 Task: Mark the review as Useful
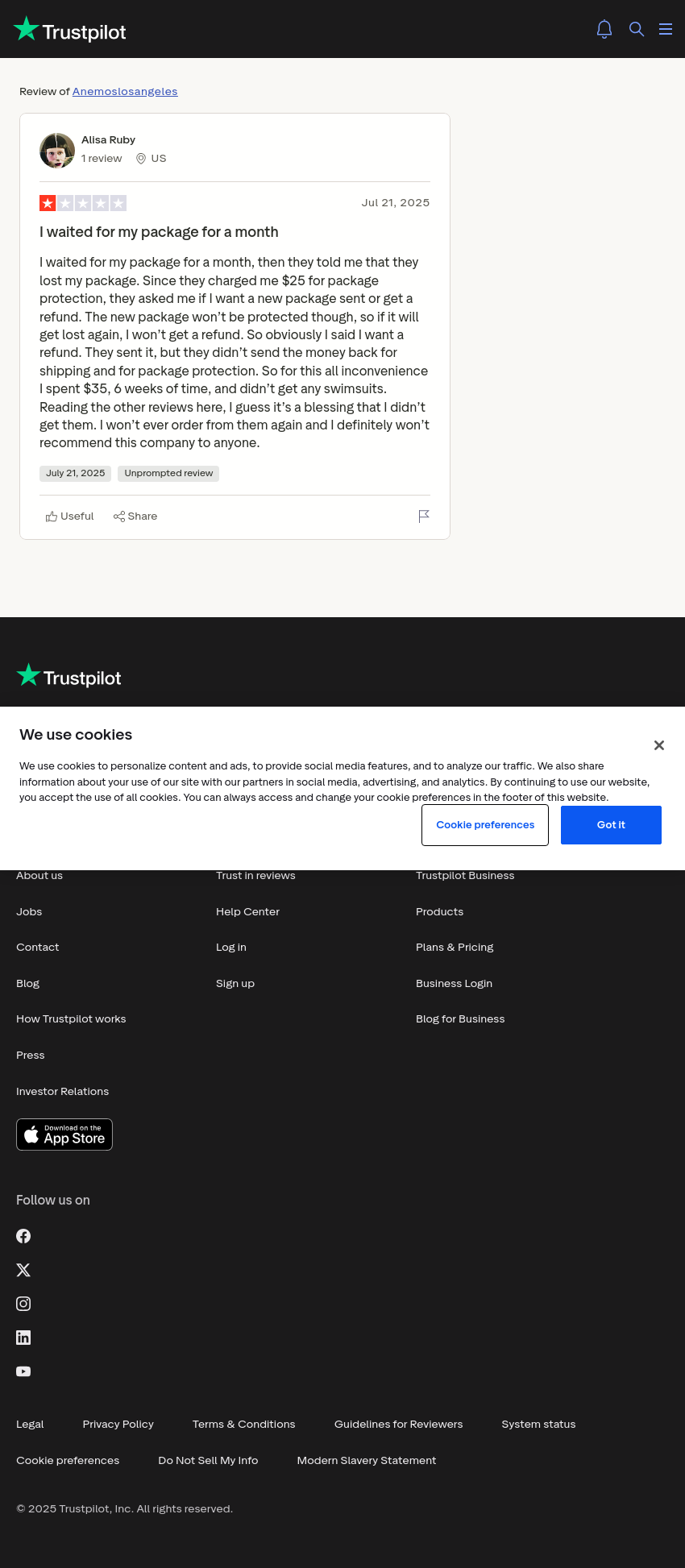[x=70, y=516]
